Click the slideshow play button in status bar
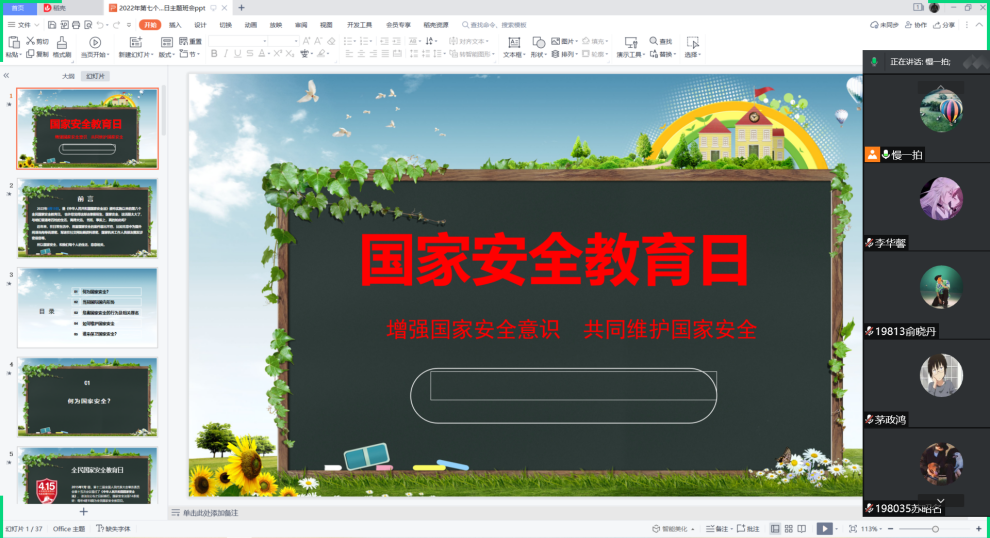The height and width of the screenshot is (538, 990). (x=823, y=528)
